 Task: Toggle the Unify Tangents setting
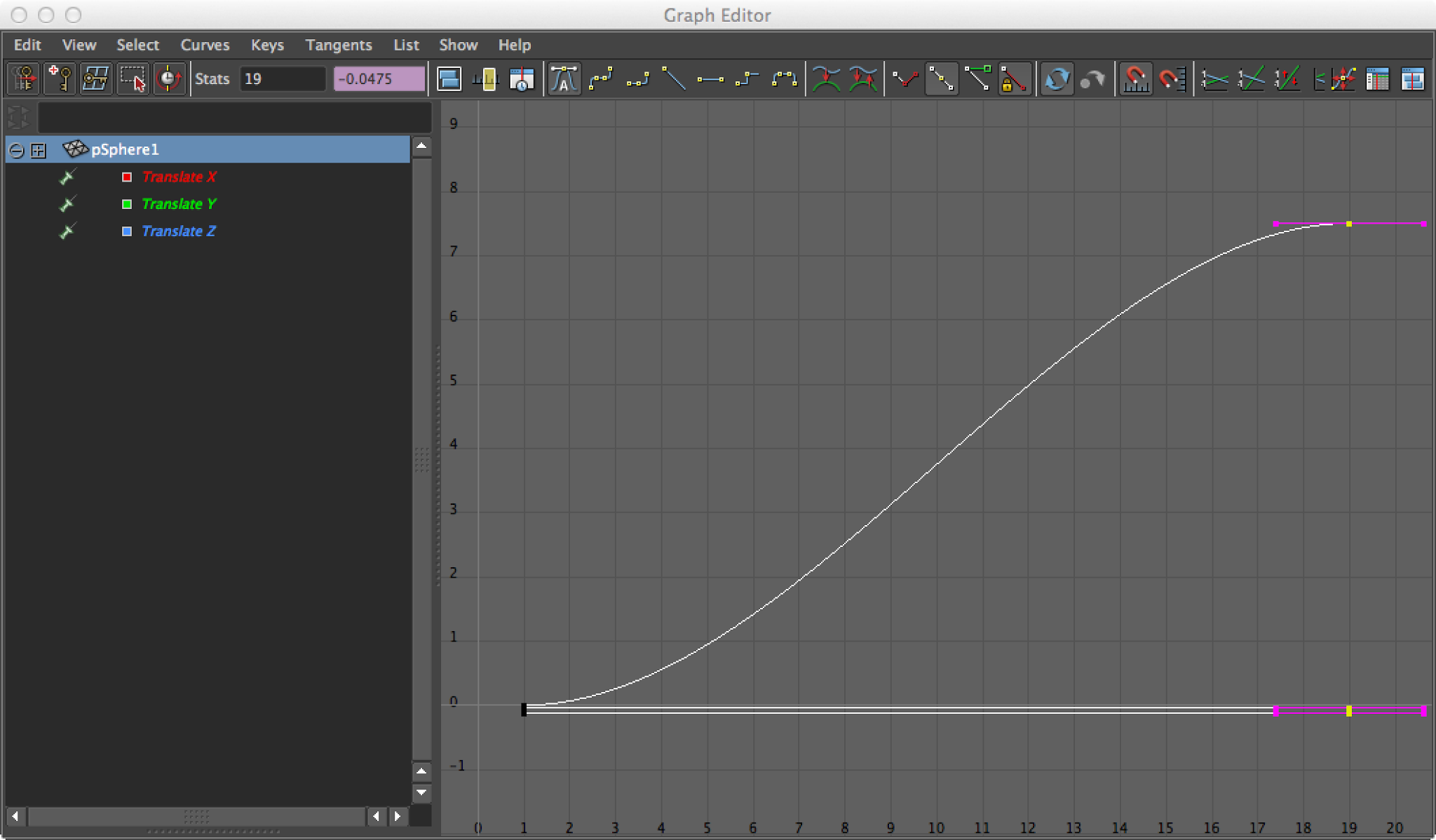click(864, 79)
